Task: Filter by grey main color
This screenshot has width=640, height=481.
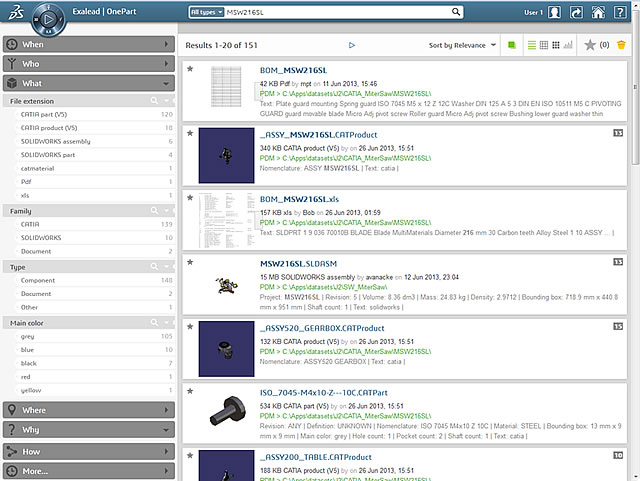Action: 27,336
